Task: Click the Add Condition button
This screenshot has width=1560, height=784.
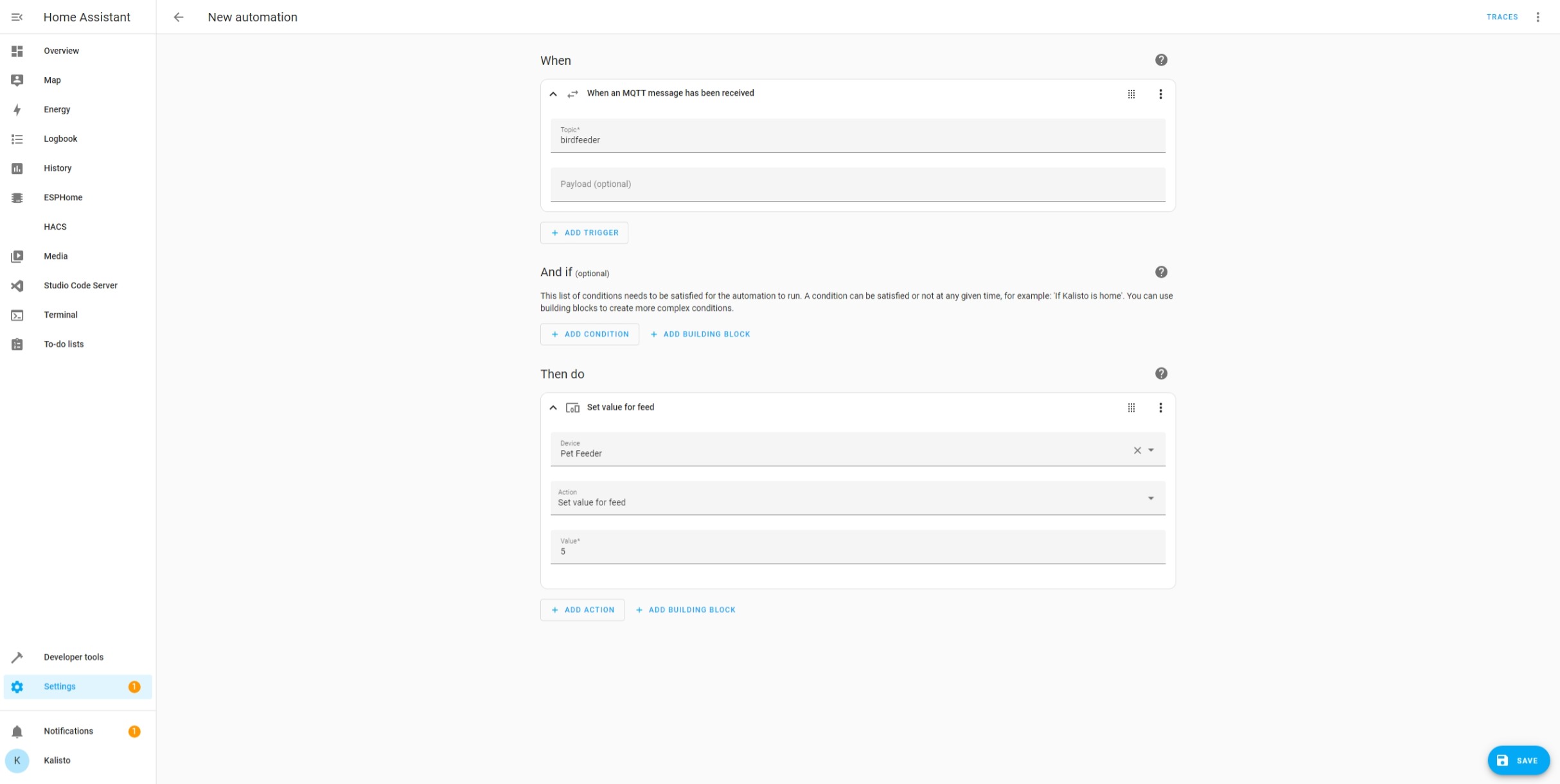Action: 589,334
